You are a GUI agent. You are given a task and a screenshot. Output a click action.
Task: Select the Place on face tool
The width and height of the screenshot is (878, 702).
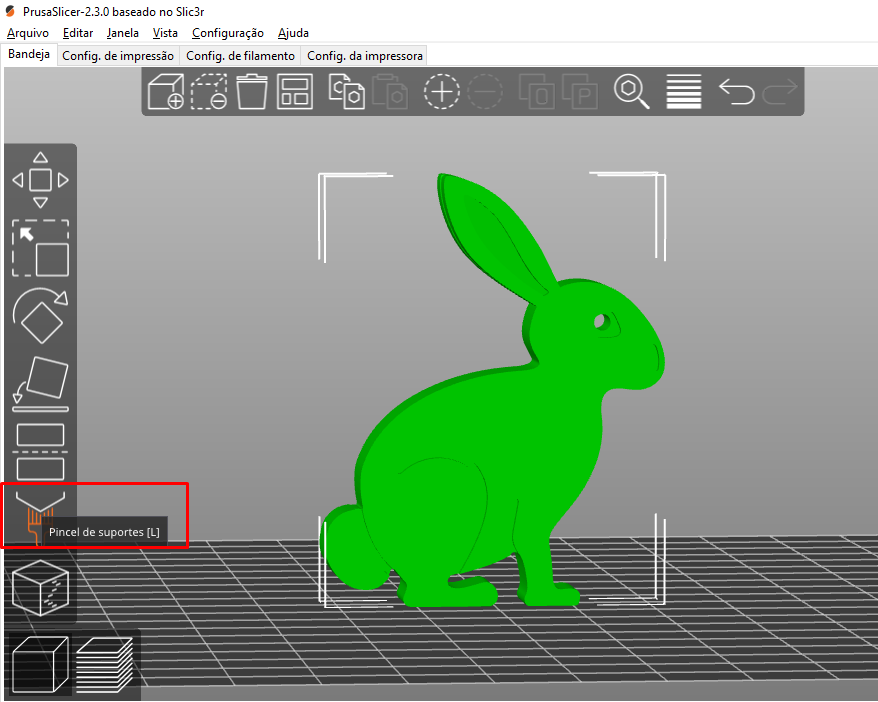[40, 384]
